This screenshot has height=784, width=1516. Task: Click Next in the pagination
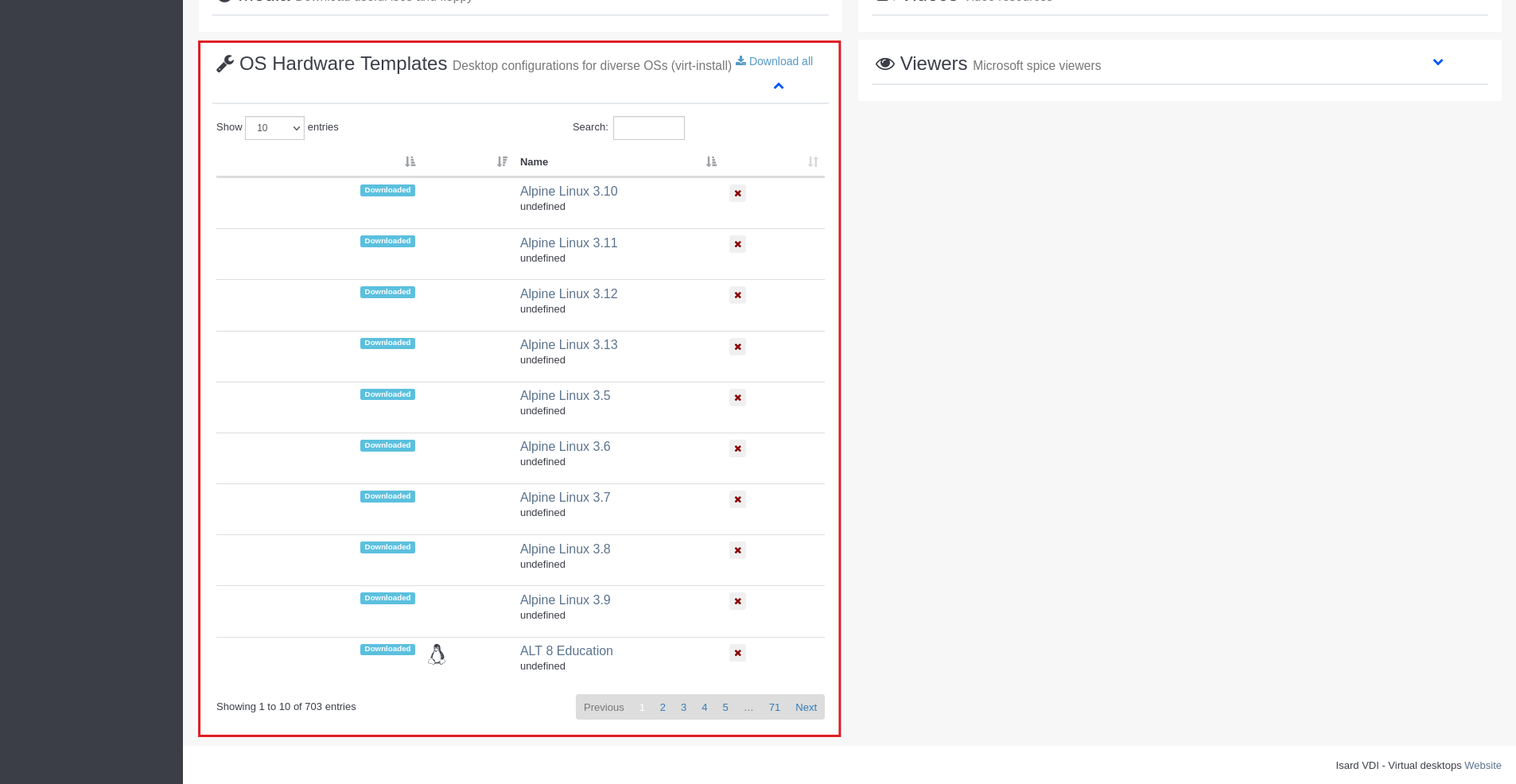point(806,707)
